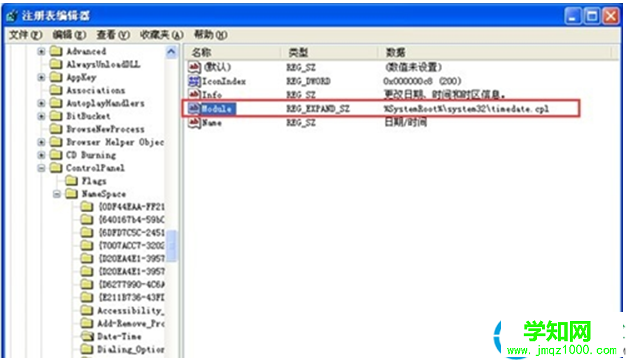Viewport: 628px width, 362px height.
Task: Click the tree pane scrollbar thumb
Action: point(171,245)
